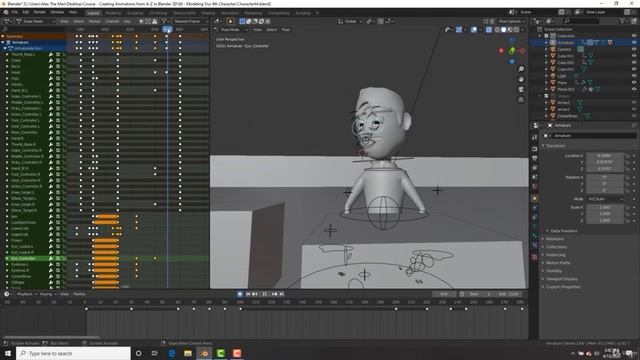The image size is (640, 360).
Task: Open the Render menu
Action: point(40,12)
